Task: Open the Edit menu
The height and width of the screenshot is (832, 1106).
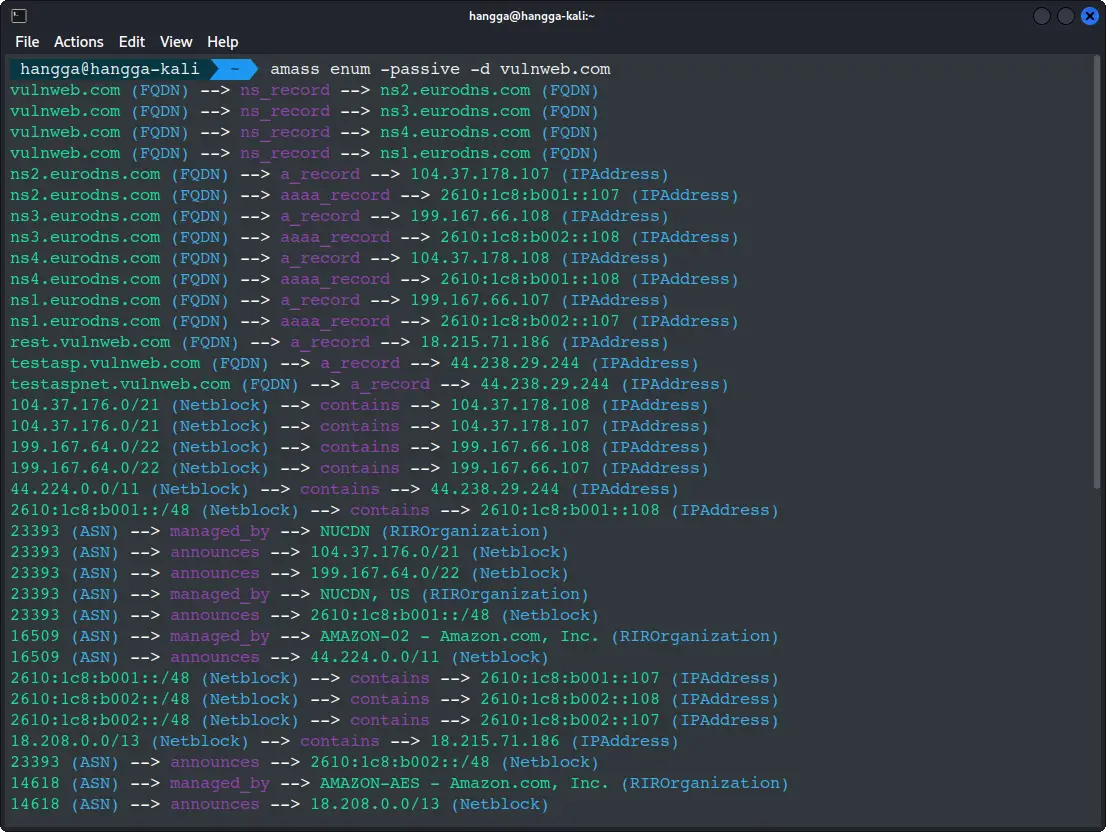Action: [x=132, y=42]
